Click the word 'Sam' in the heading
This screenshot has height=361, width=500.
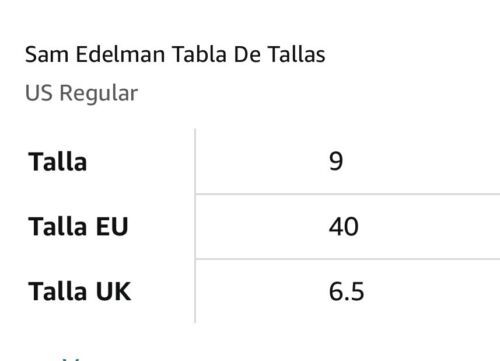point(47,54)
